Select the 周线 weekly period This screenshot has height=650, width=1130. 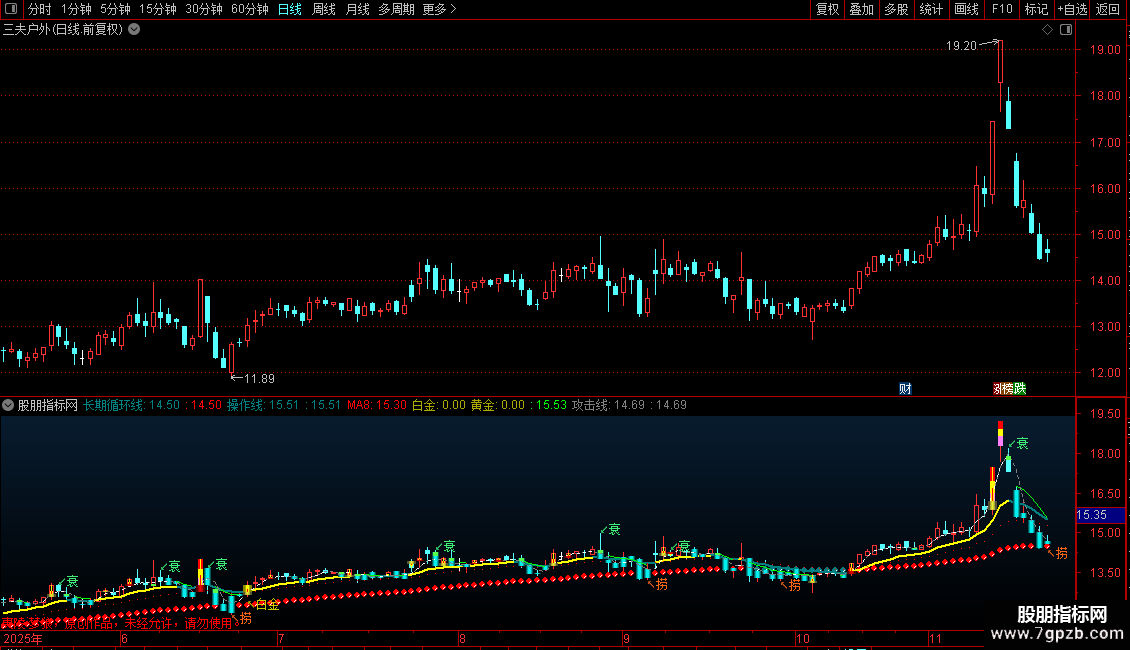coord(323,9)
